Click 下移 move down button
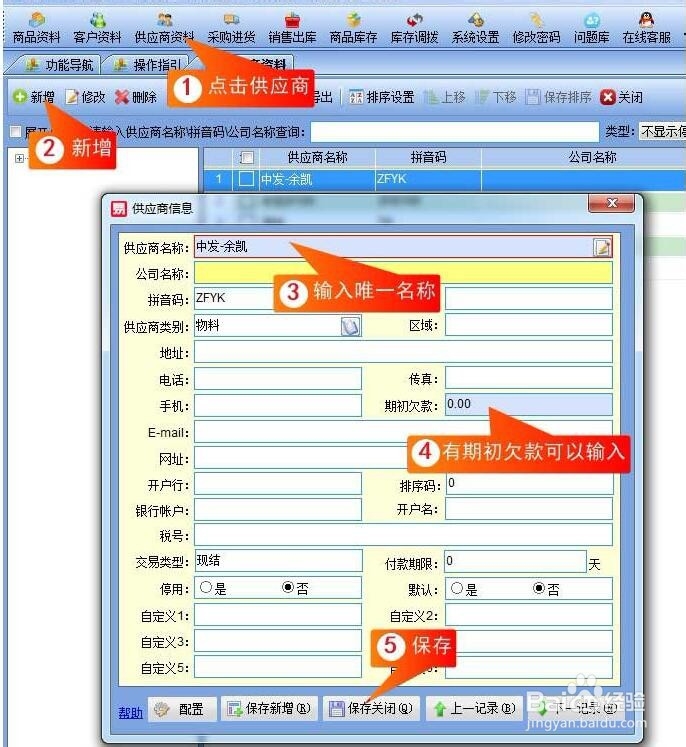This screenshot has height=747, width=686. tap(496, 97)
